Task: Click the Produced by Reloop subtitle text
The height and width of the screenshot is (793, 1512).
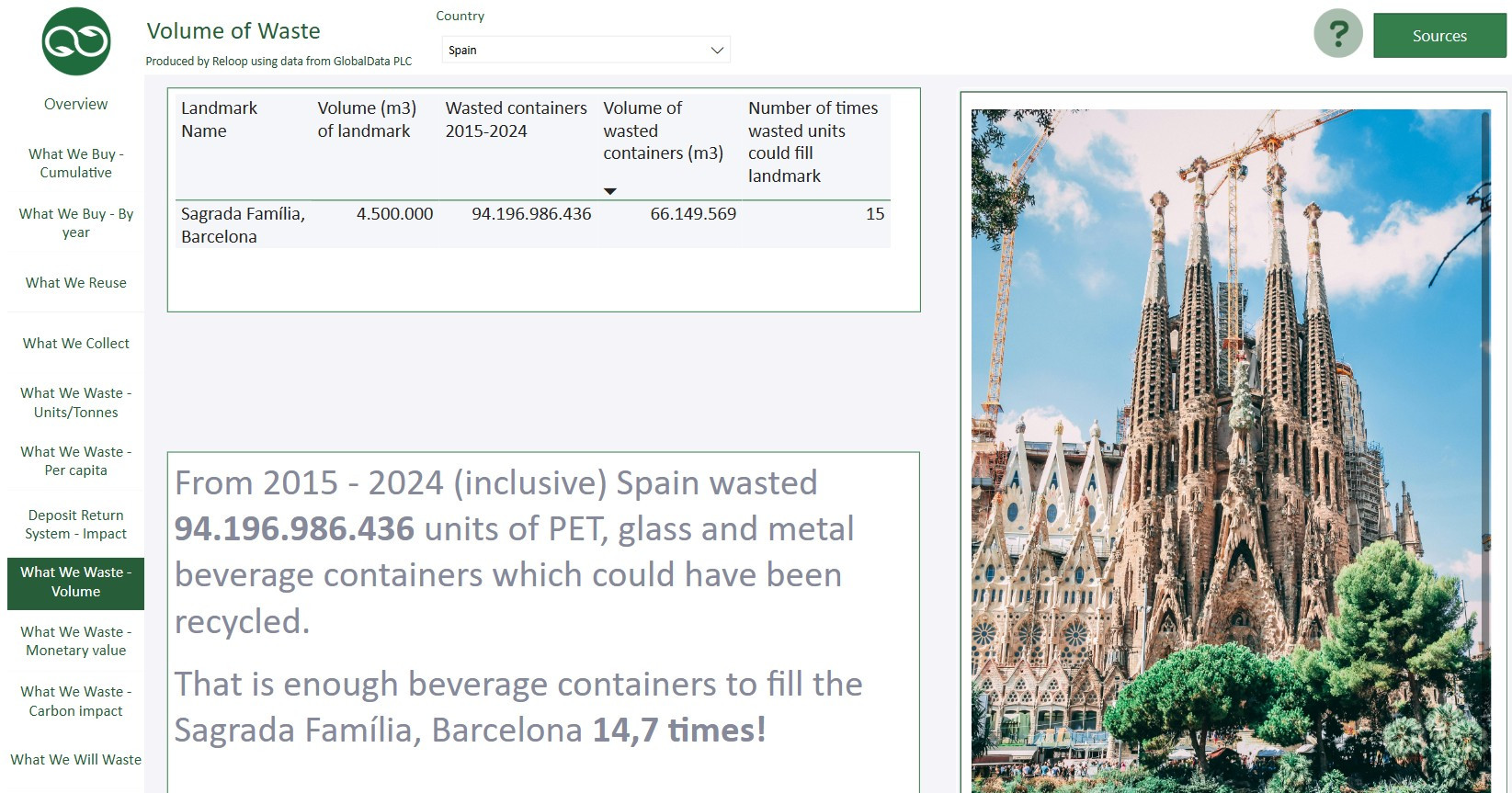Action: coord(279,62)
